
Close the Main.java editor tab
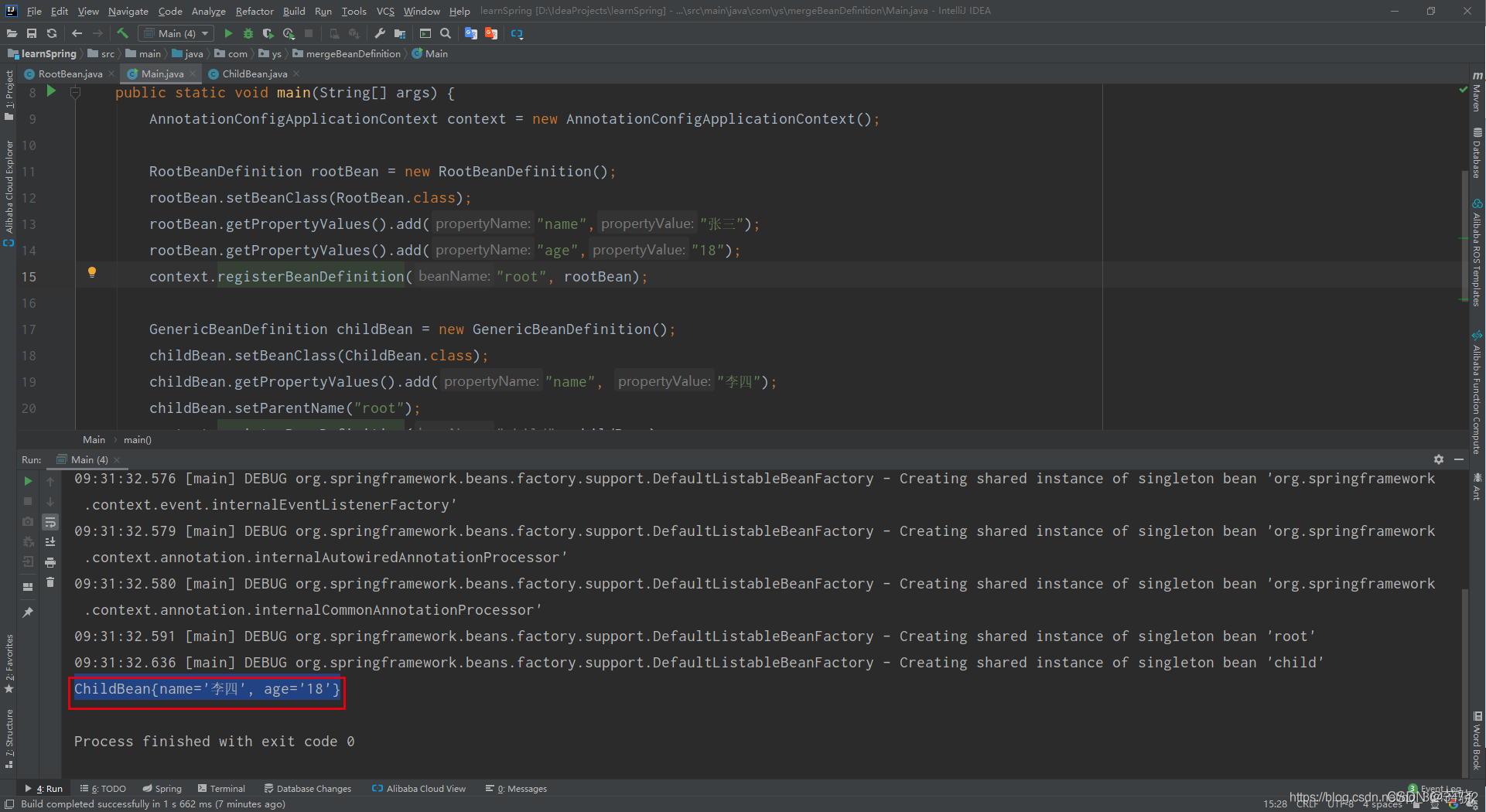coord(193,74)
